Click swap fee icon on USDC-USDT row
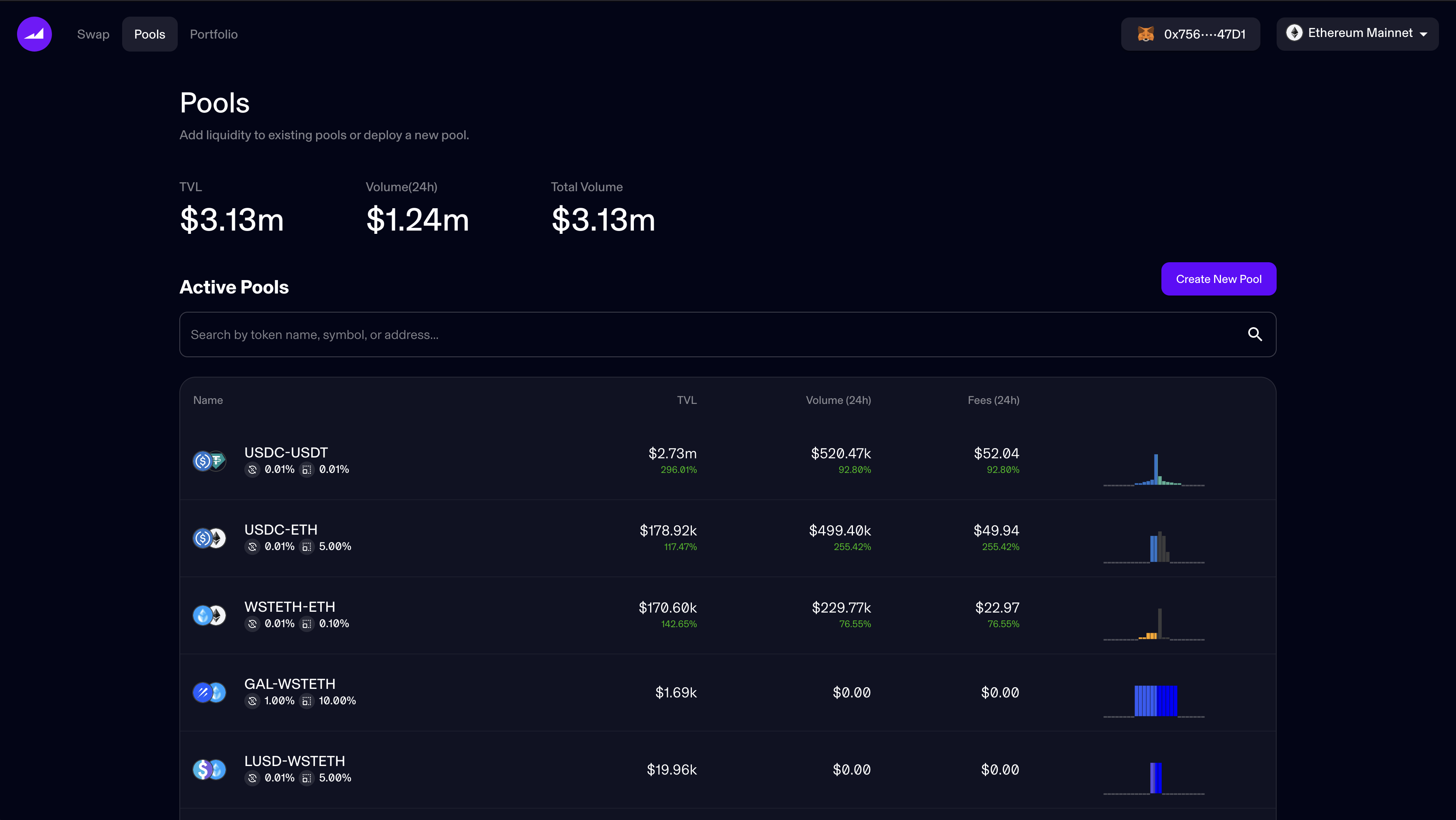The height and width of the screenshot is (820, 1456). pyautogui.click(x=252, y=469)
